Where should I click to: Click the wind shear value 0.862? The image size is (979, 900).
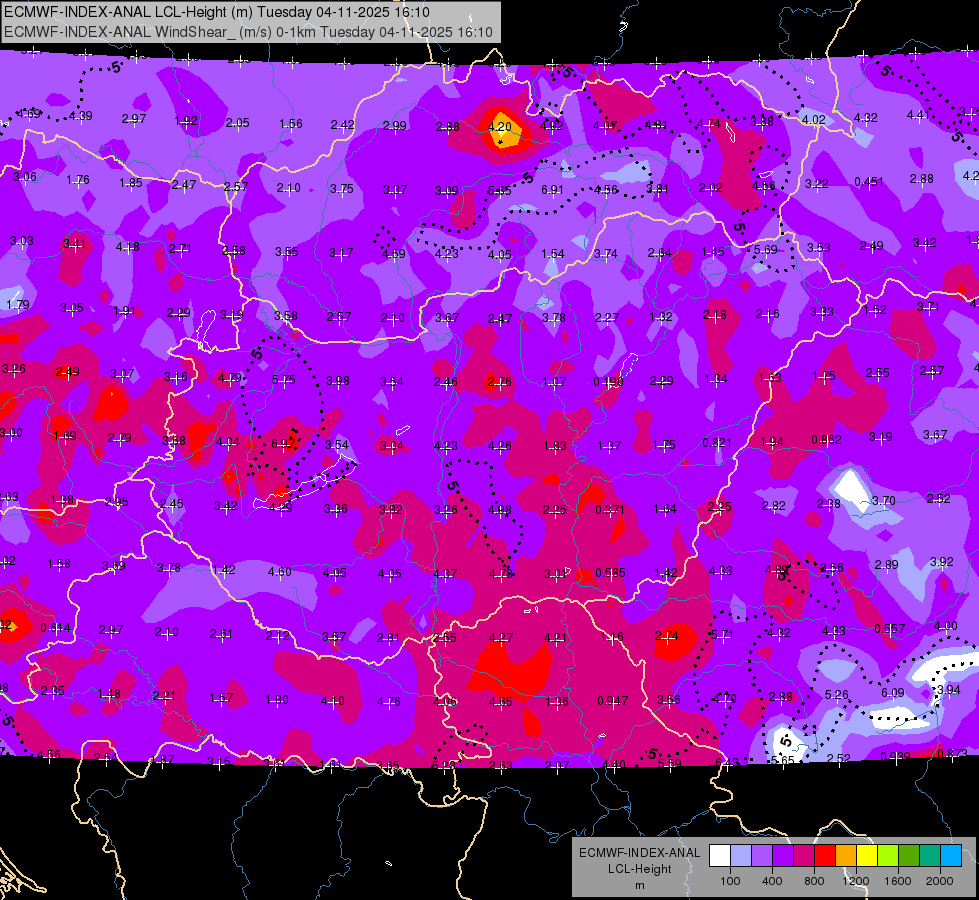pos(826,440)
